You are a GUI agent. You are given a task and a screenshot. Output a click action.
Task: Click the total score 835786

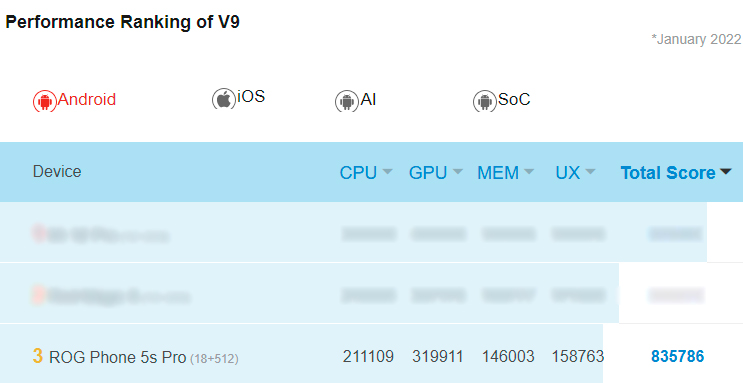678,356
